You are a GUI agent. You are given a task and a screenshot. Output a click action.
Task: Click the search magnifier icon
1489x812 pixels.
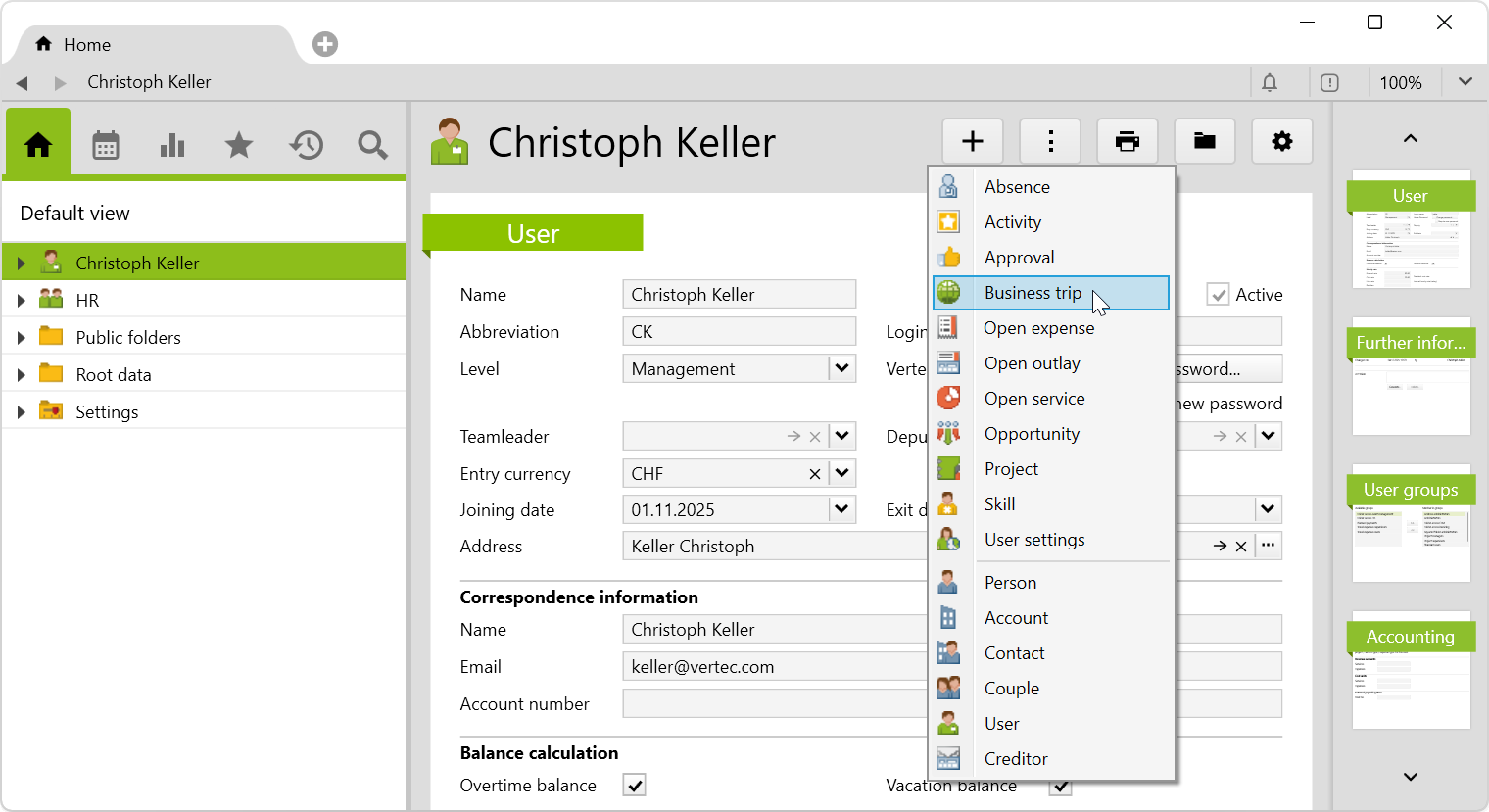[372, 146]
